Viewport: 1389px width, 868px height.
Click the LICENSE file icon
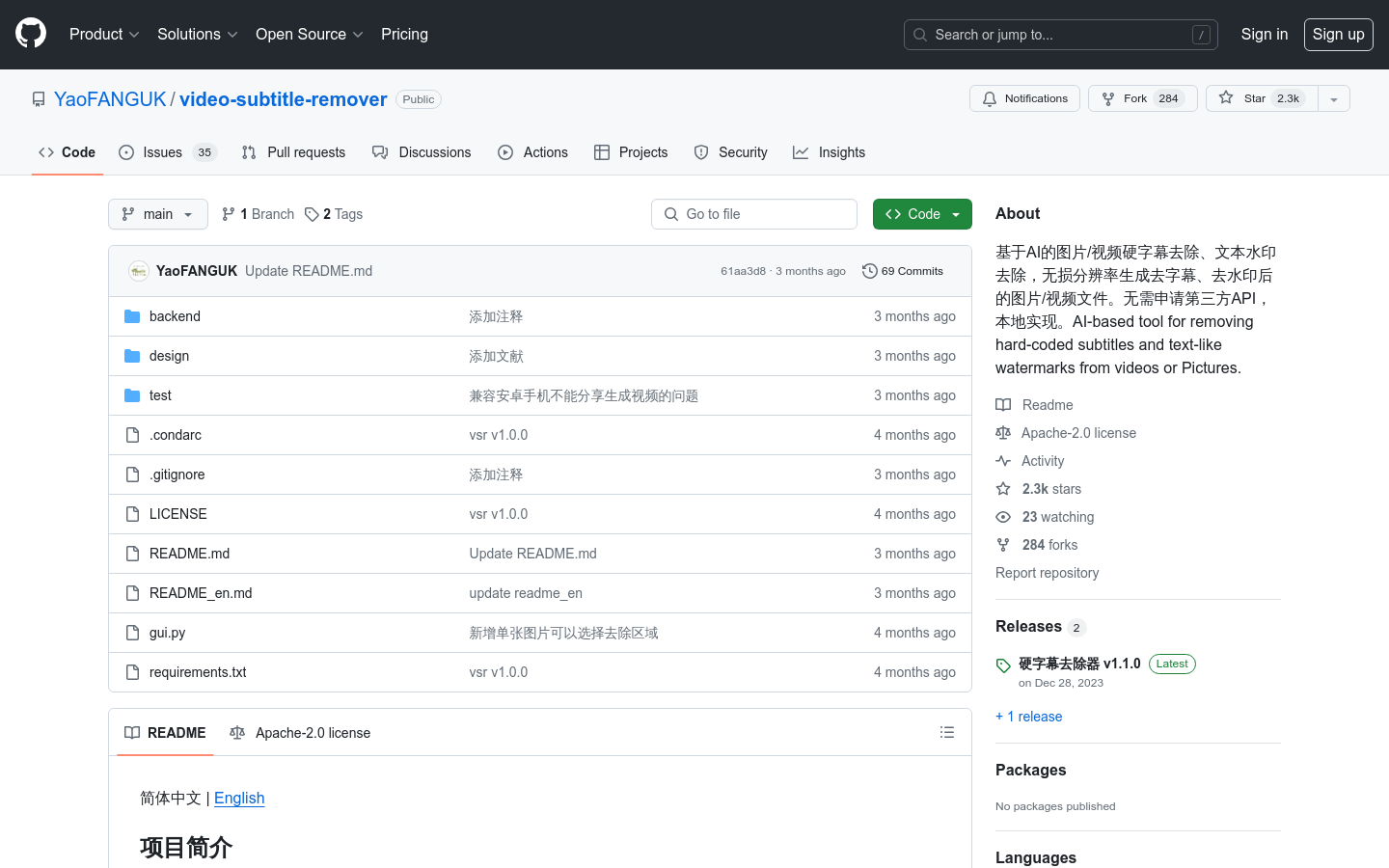tap(132, 514)
